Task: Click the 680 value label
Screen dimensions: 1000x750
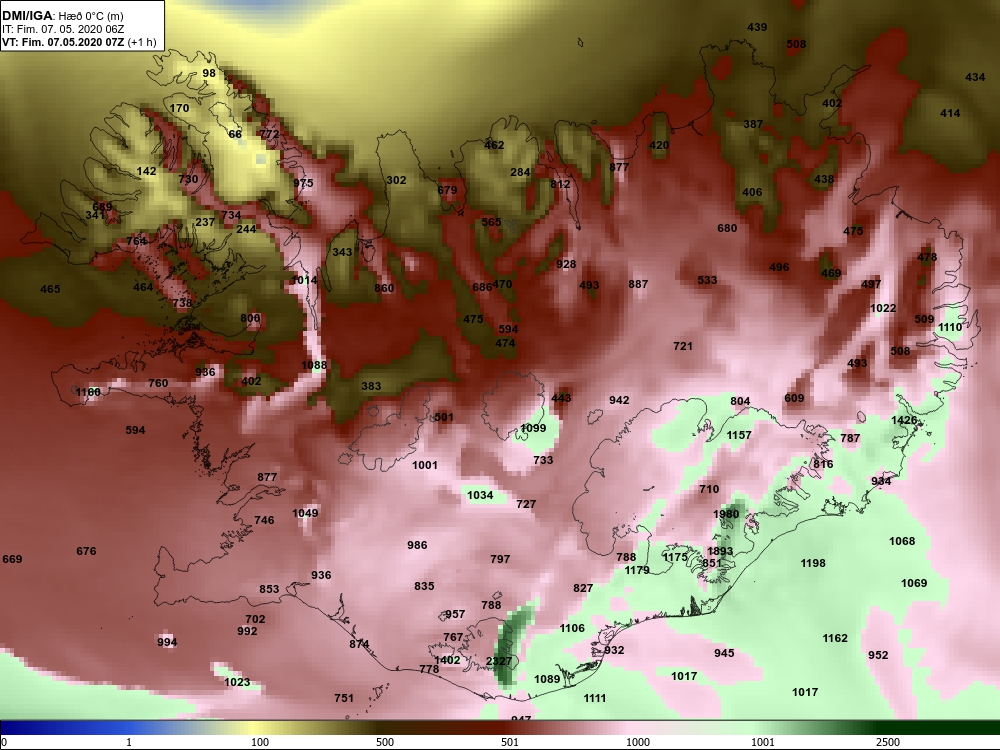Action: tap(727, 228)
